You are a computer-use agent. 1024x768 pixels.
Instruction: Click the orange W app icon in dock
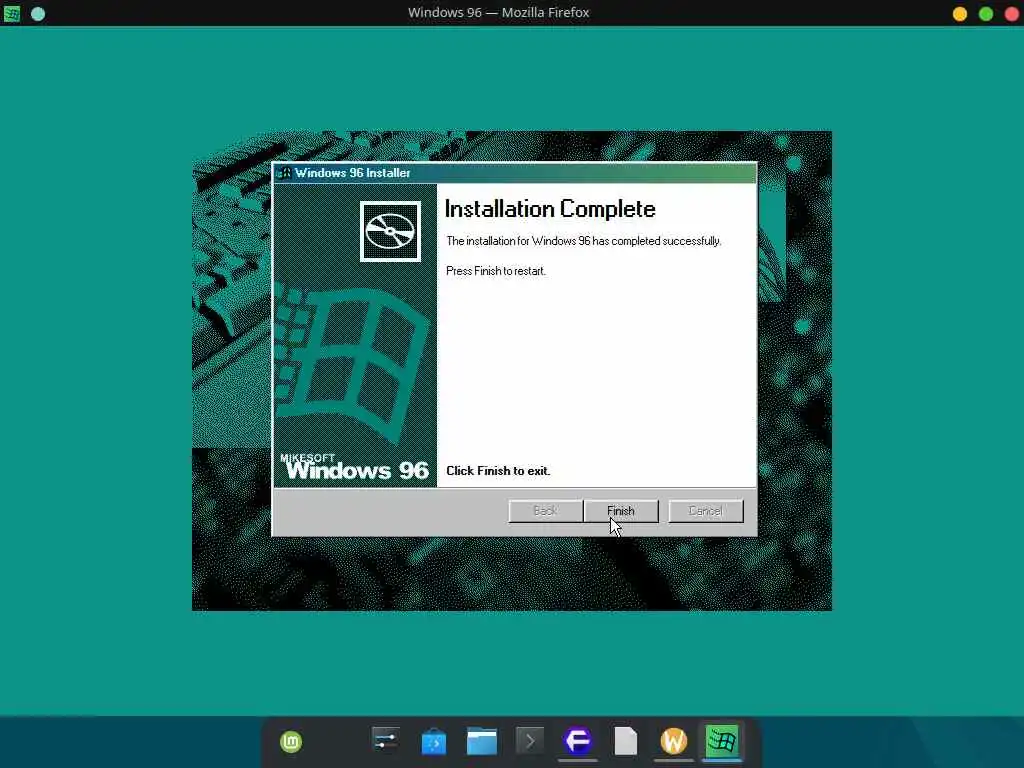673,741
